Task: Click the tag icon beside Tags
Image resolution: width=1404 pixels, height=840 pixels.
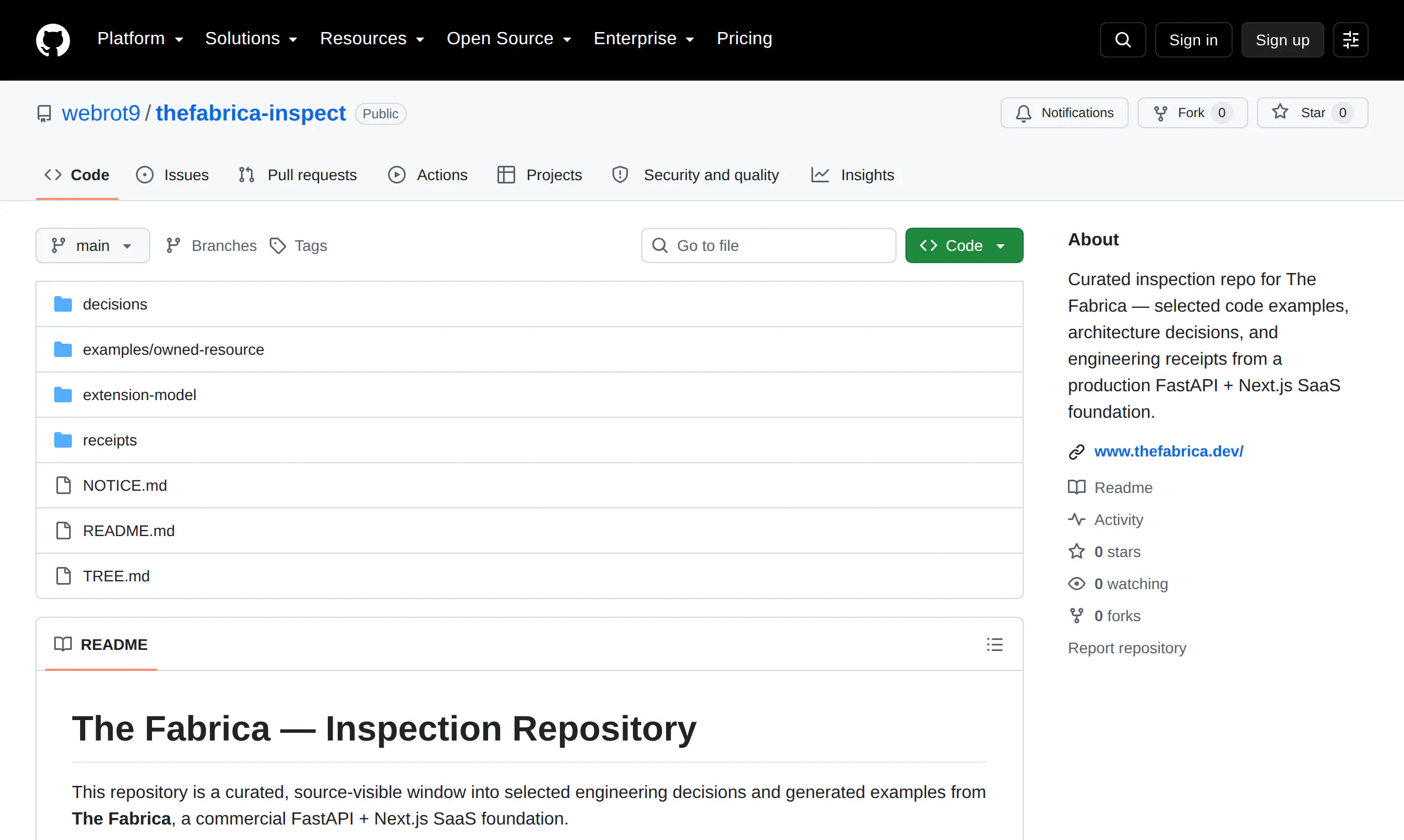Action: click(x=277, y=246)
